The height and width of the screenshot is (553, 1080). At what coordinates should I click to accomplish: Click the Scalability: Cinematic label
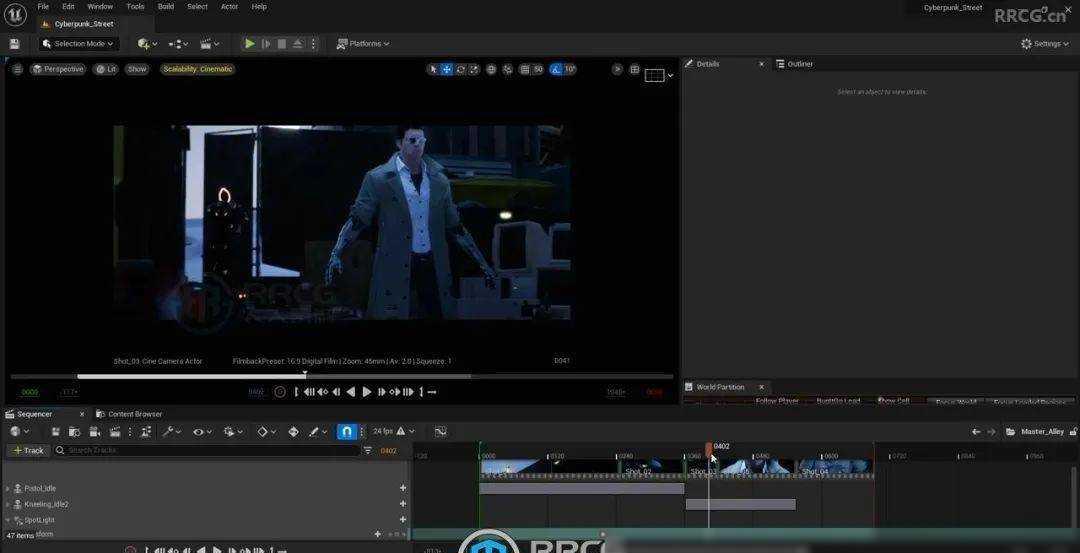coord(198,70)
